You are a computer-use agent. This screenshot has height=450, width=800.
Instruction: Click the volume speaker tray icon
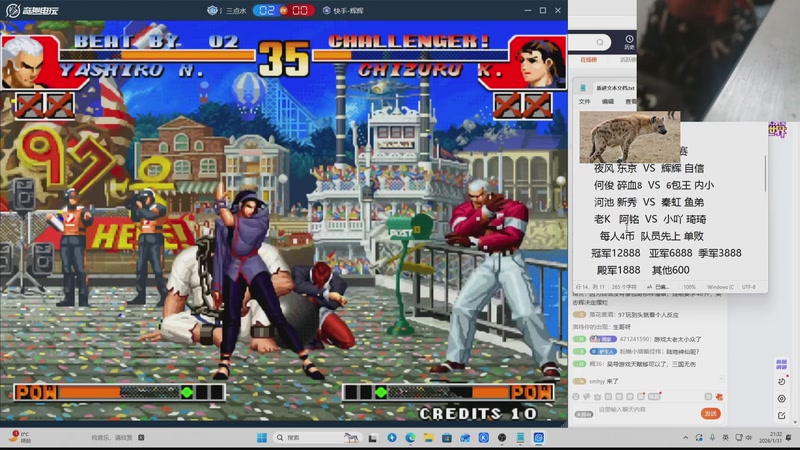pyautogui.click(x=748, y=438)
